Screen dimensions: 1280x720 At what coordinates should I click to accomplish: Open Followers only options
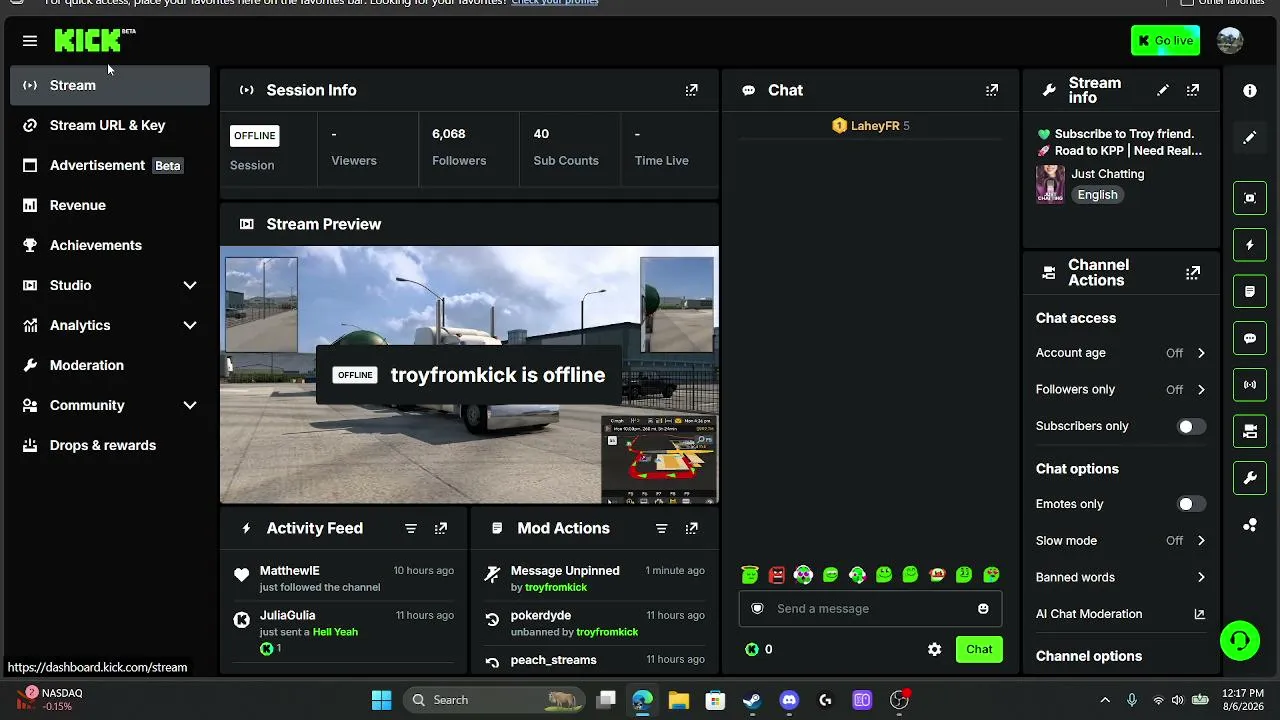[1121, 390]
